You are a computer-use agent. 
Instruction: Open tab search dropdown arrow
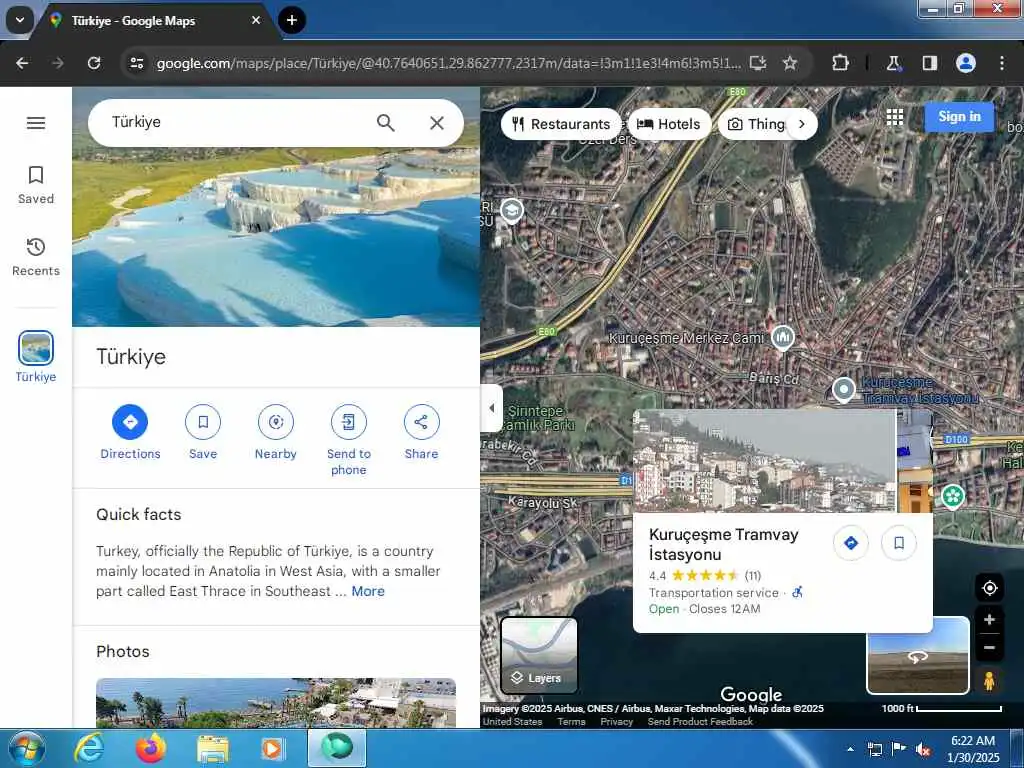20,20
